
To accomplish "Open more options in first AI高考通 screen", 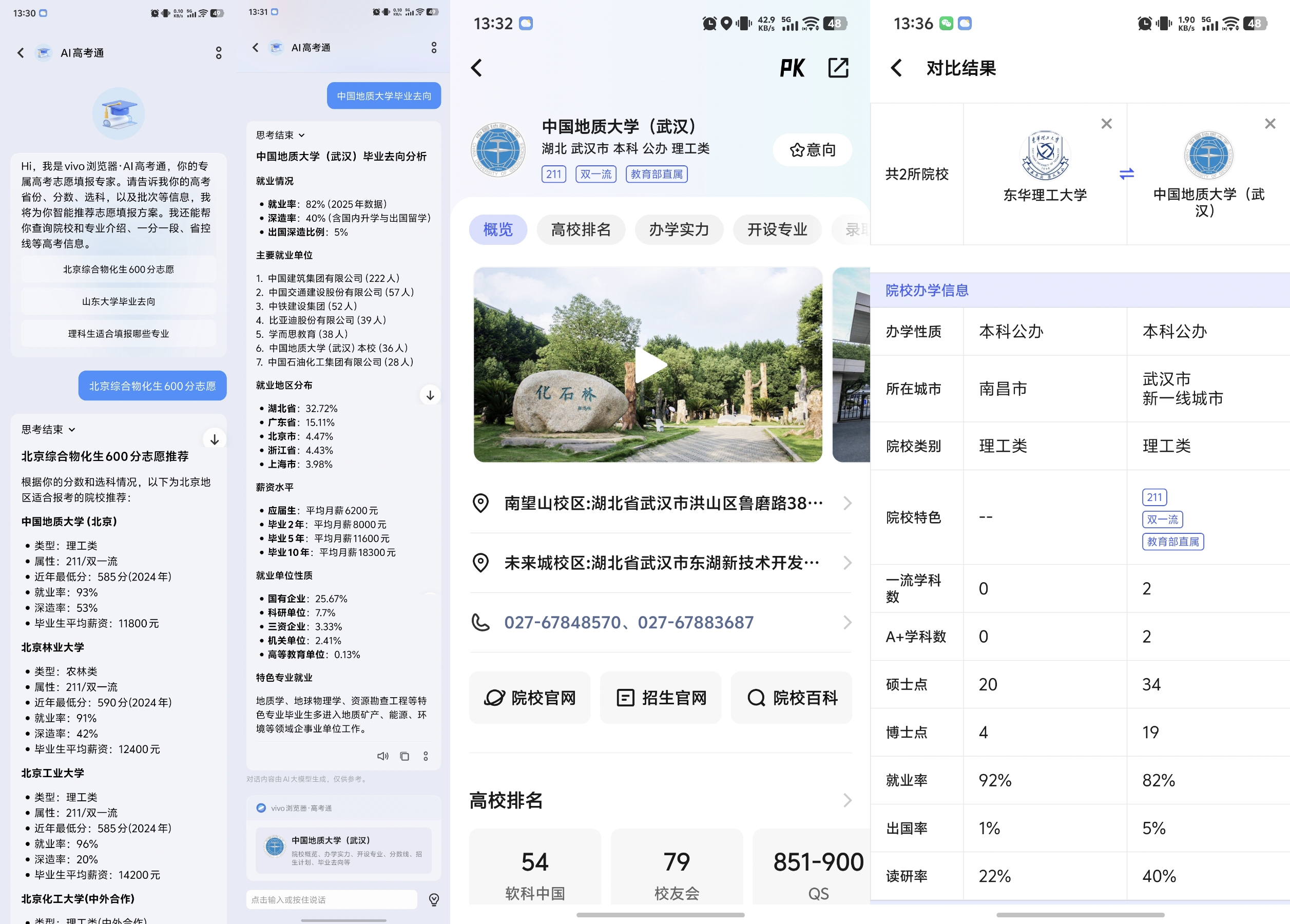I will [x=218, y=53].
